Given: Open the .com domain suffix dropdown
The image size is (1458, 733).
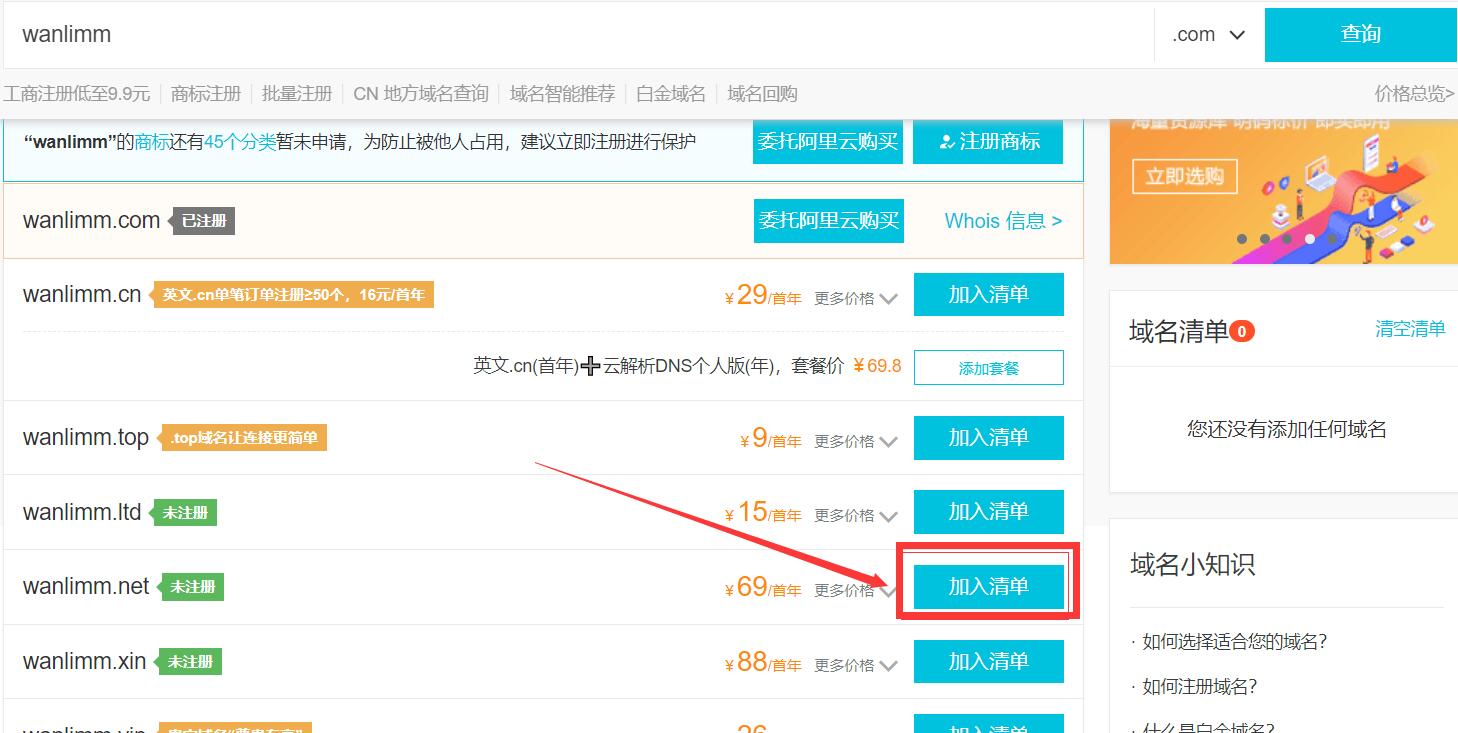Looking at the screenshot, I should (1209, 33).
